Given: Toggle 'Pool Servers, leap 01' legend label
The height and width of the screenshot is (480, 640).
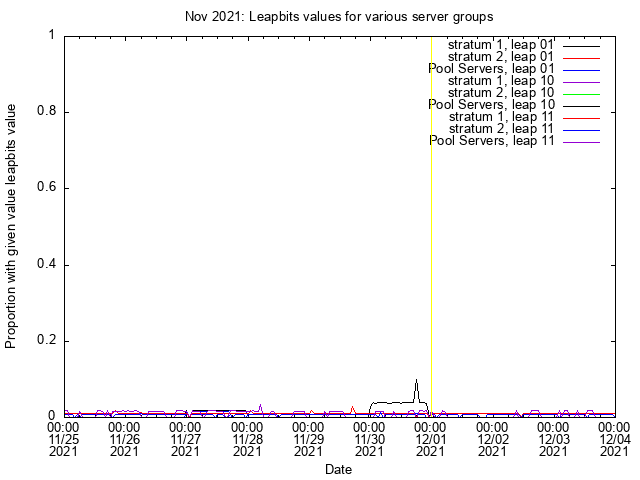Looking at the screenshot, I should tap(491, 69).
